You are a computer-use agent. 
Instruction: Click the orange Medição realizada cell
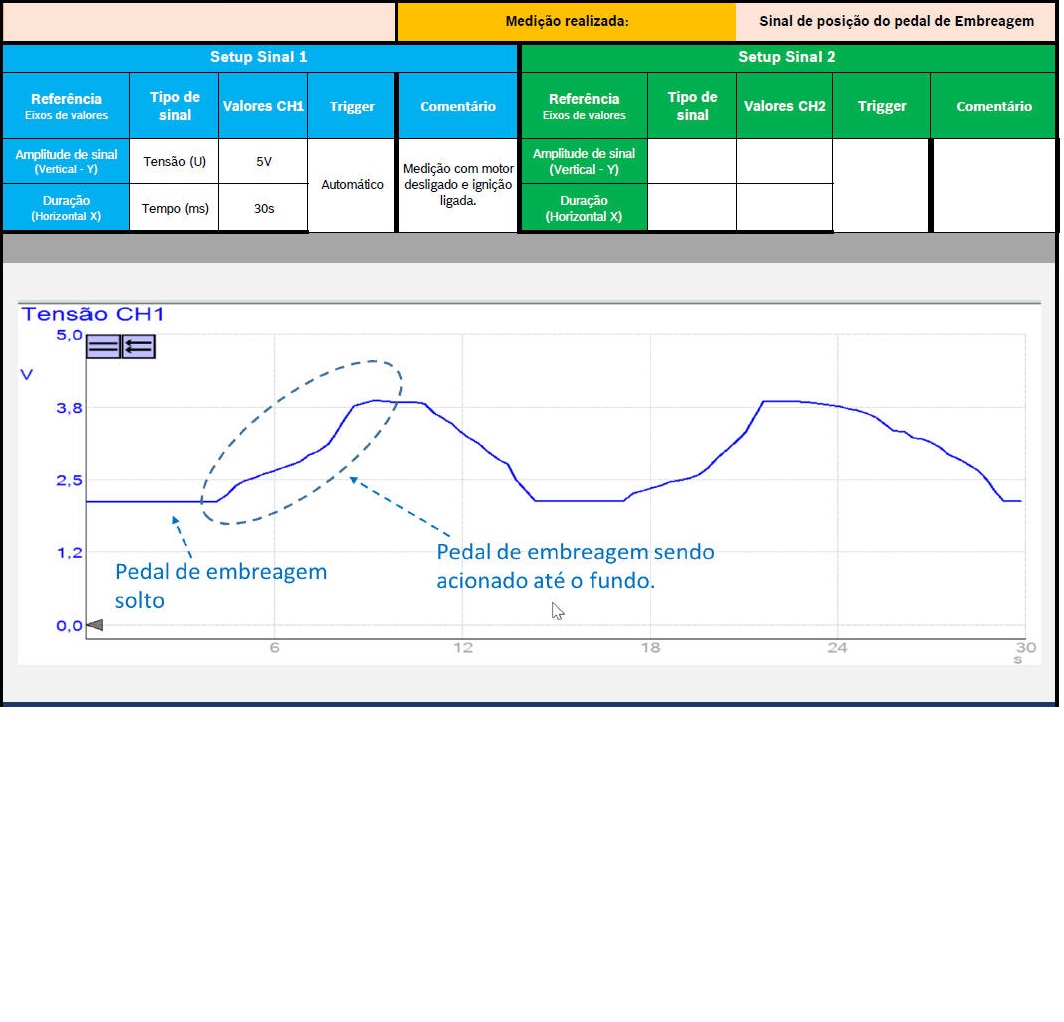(x=566, y=21)
